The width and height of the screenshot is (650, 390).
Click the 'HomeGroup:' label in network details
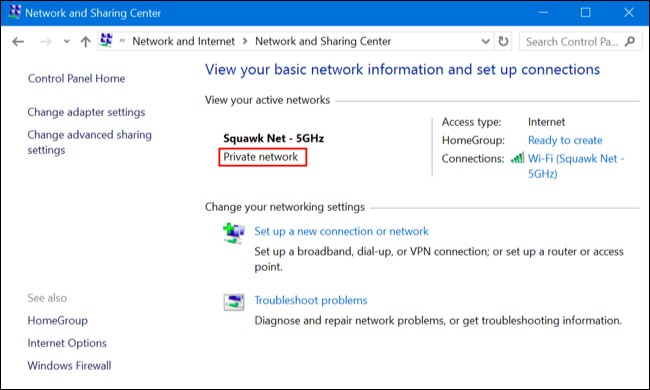pos(473,140)
